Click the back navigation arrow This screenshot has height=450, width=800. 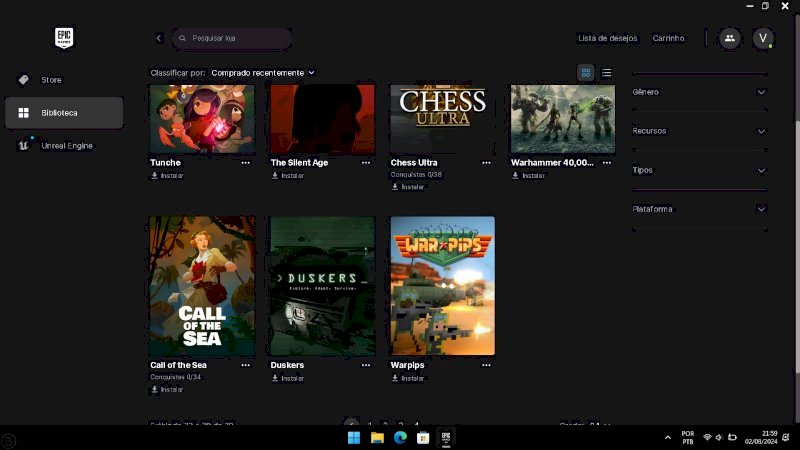pyautogui.click(x=159, y=38)
